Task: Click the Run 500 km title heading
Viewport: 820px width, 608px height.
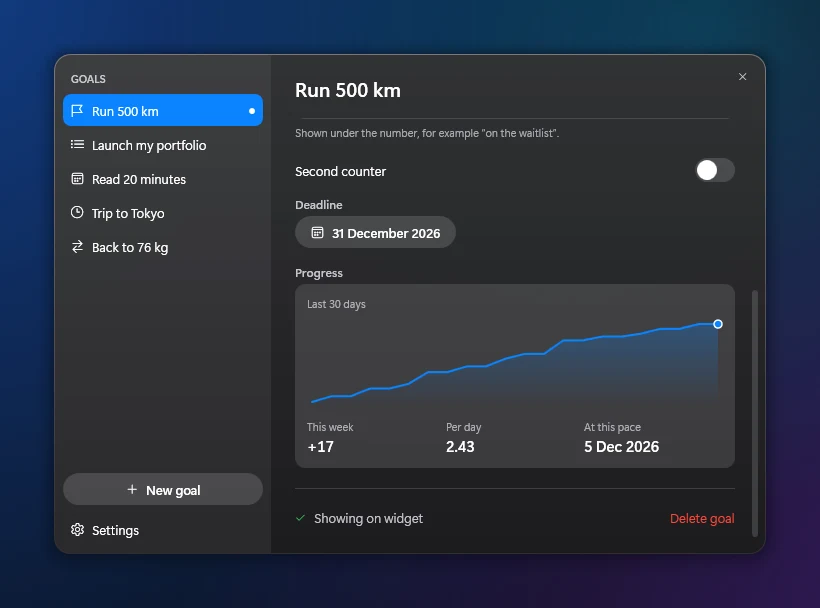Action: (348, 90)
